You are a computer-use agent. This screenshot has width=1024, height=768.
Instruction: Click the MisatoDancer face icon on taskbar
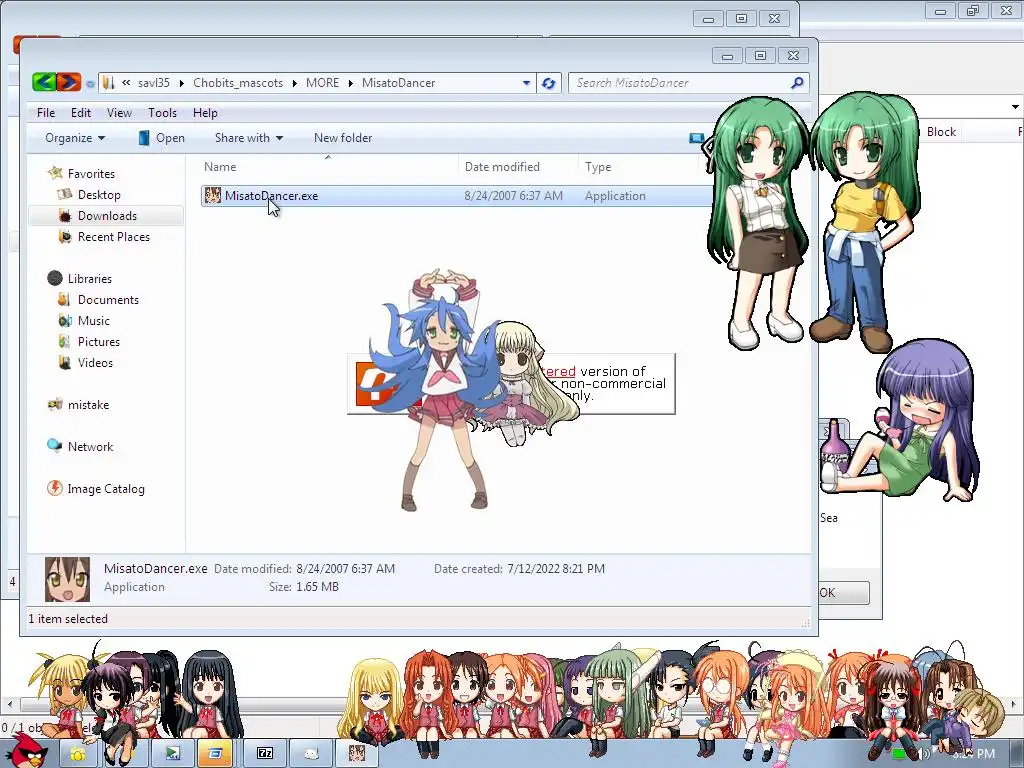(x=357, y=754)
